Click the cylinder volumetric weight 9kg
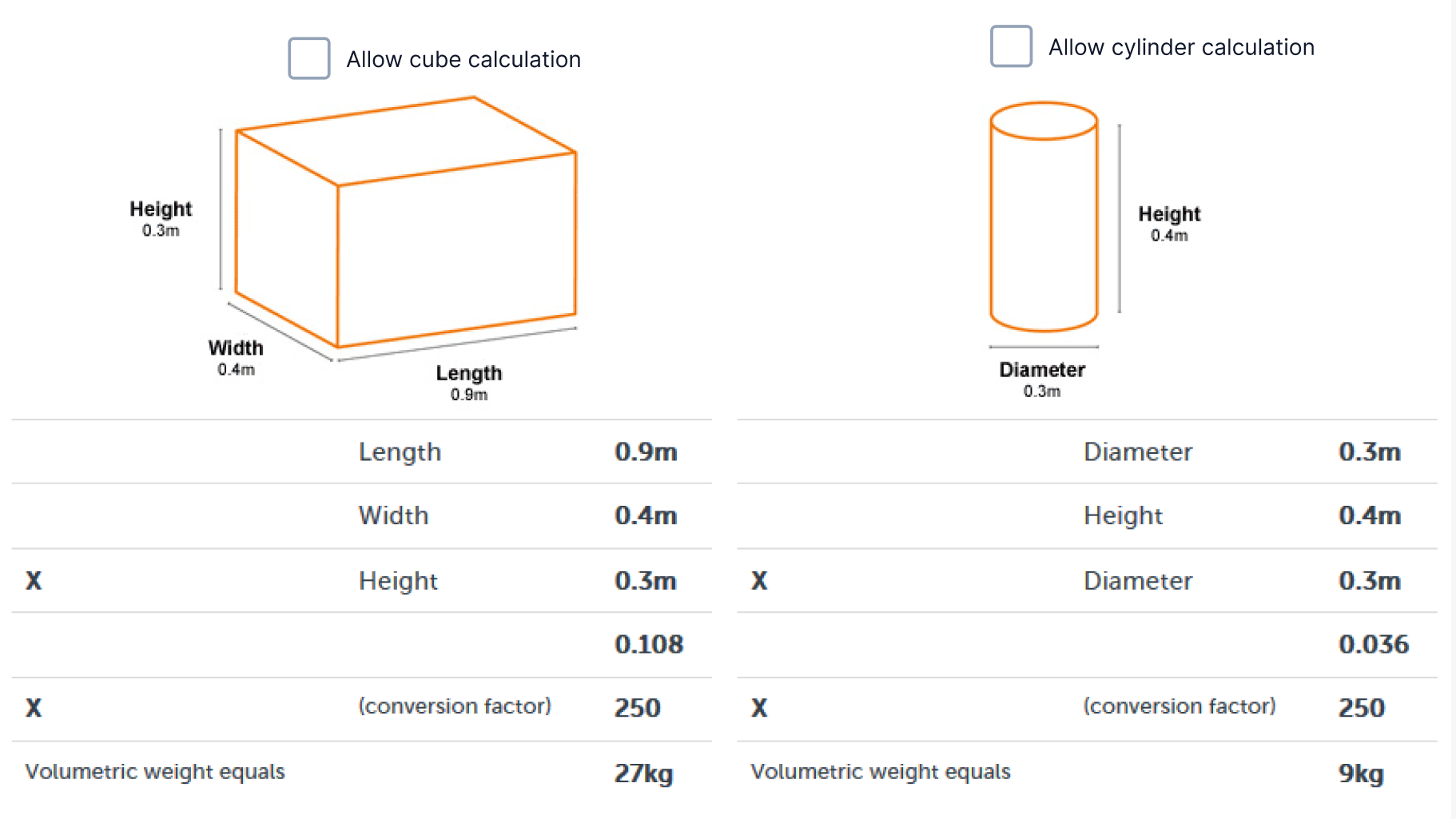 [x=1361, y=773]
